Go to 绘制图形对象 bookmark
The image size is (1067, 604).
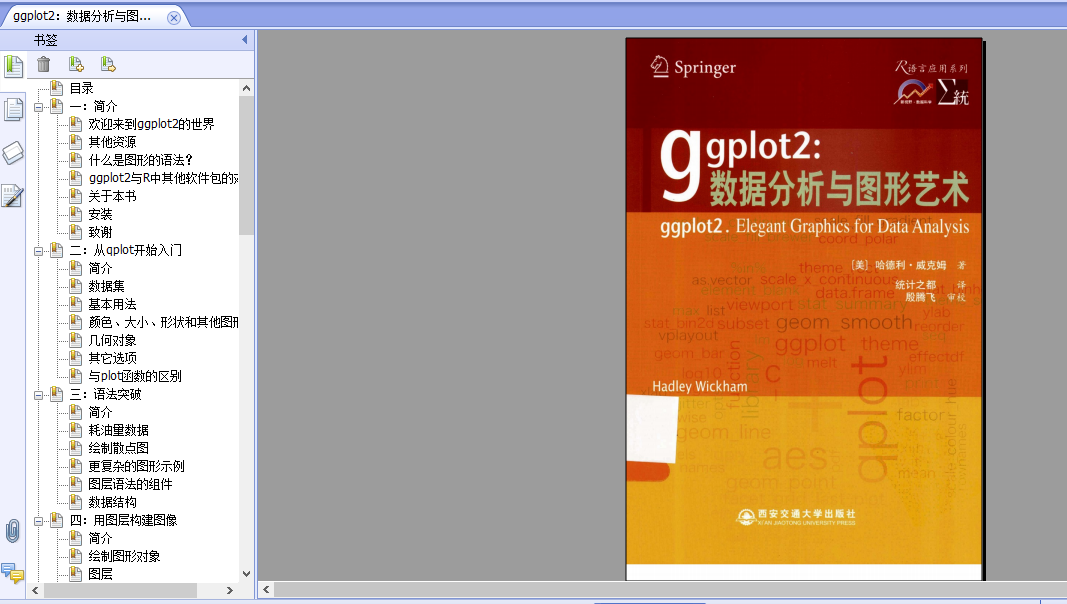(x=124, y=556)
